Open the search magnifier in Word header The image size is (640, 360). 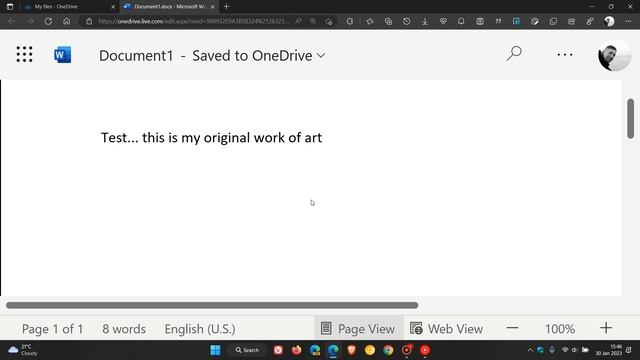(514, 53)
